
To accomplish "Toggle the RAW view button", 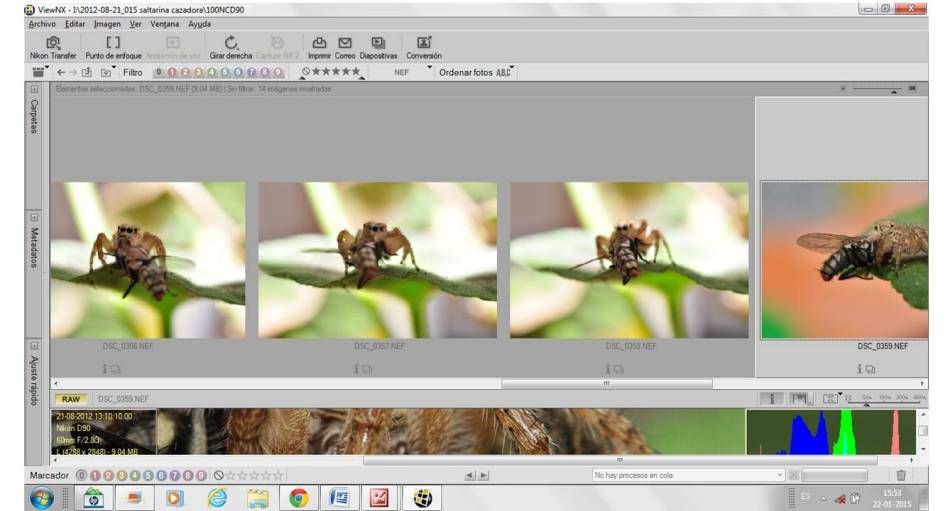I will point(71,399).
